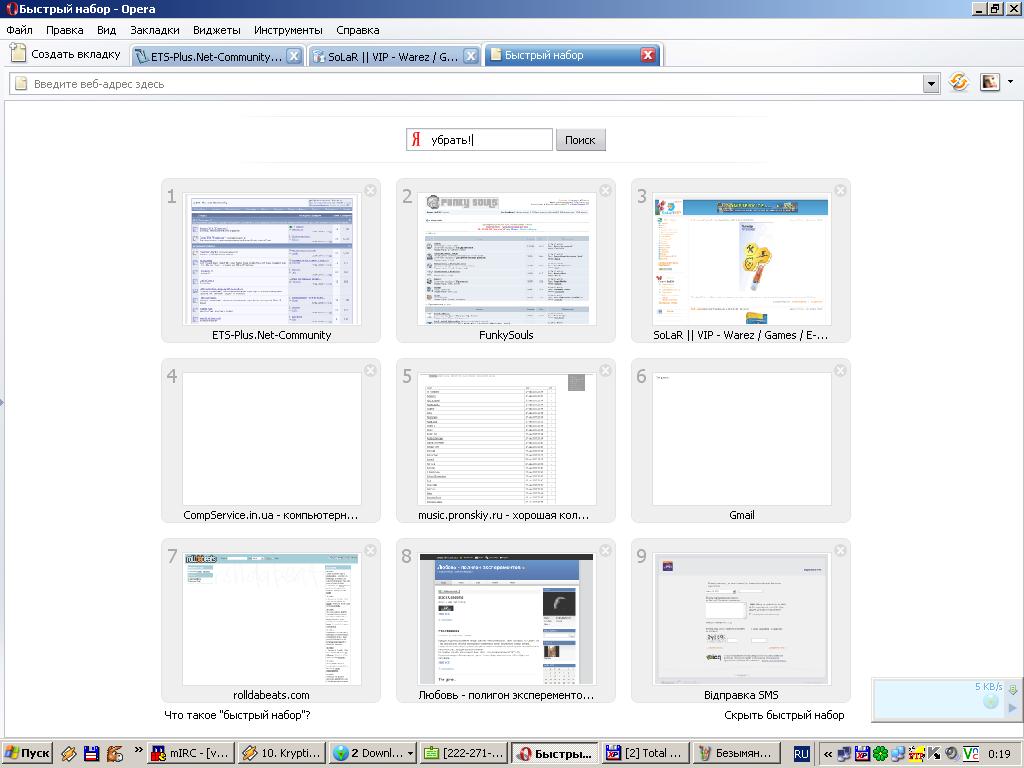Close the SoLaR VIP Warez tab
The image size is (1024, 768).
click(x=470, y=56)
